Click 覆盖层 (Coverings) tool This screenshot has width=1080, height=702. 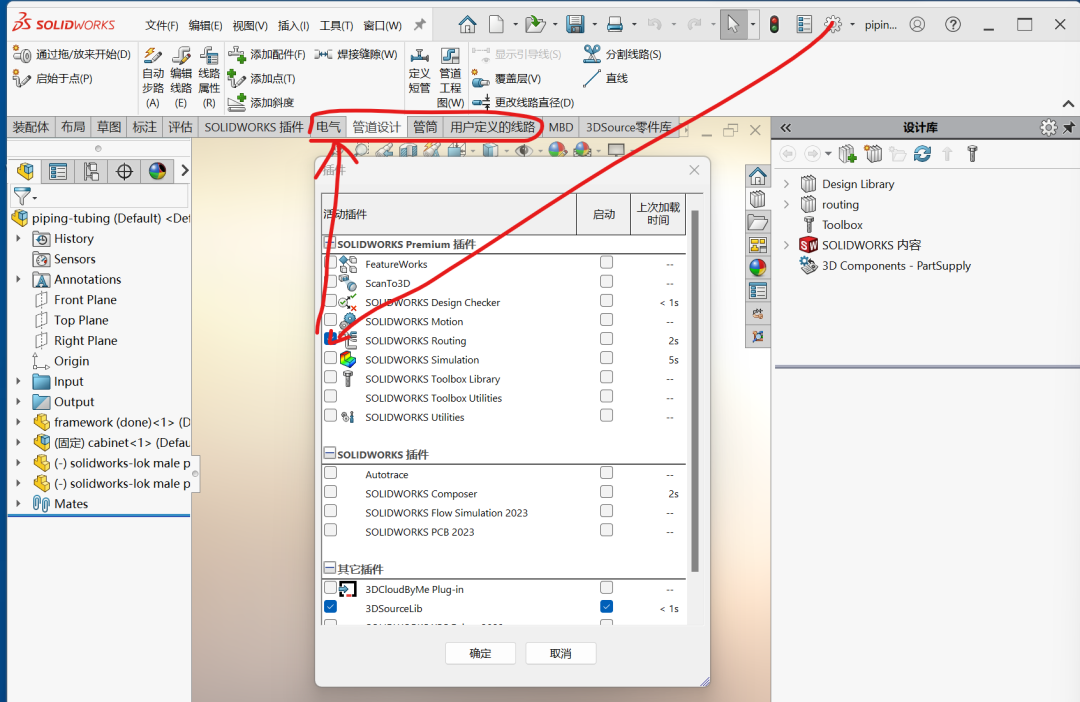pos(507,79)
